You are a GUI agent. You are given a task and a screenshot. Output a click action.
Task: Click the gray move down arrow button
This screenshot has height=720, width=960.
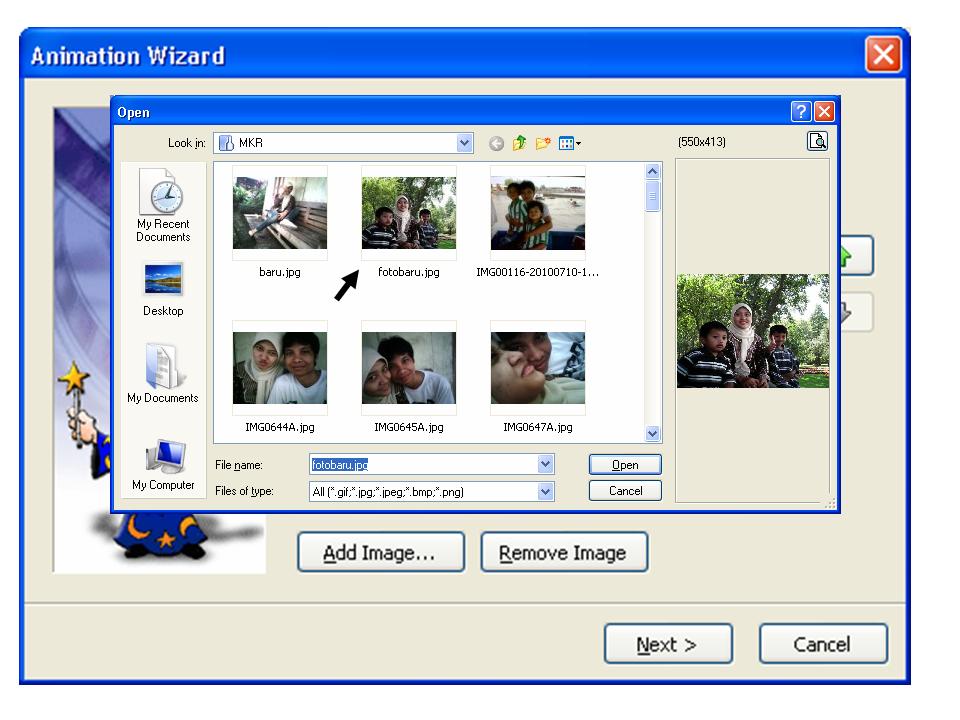[857, 312]
